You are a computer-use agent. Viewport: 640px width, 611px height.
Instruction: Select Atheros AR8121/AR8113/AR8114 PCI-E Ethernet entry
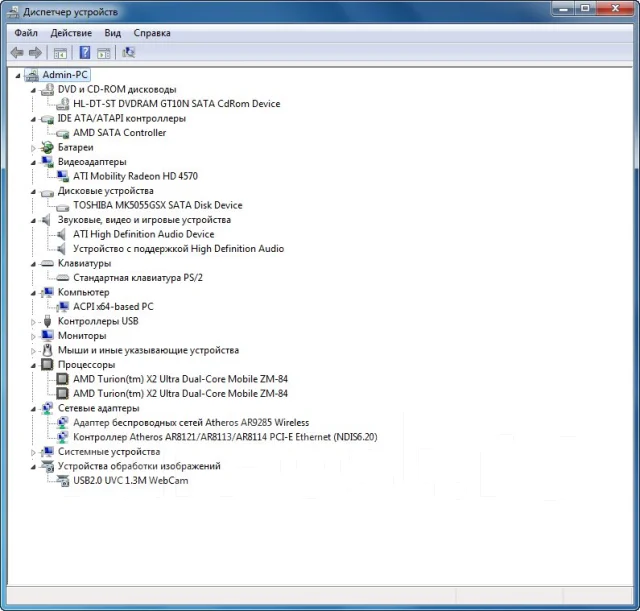pos(225,437)
